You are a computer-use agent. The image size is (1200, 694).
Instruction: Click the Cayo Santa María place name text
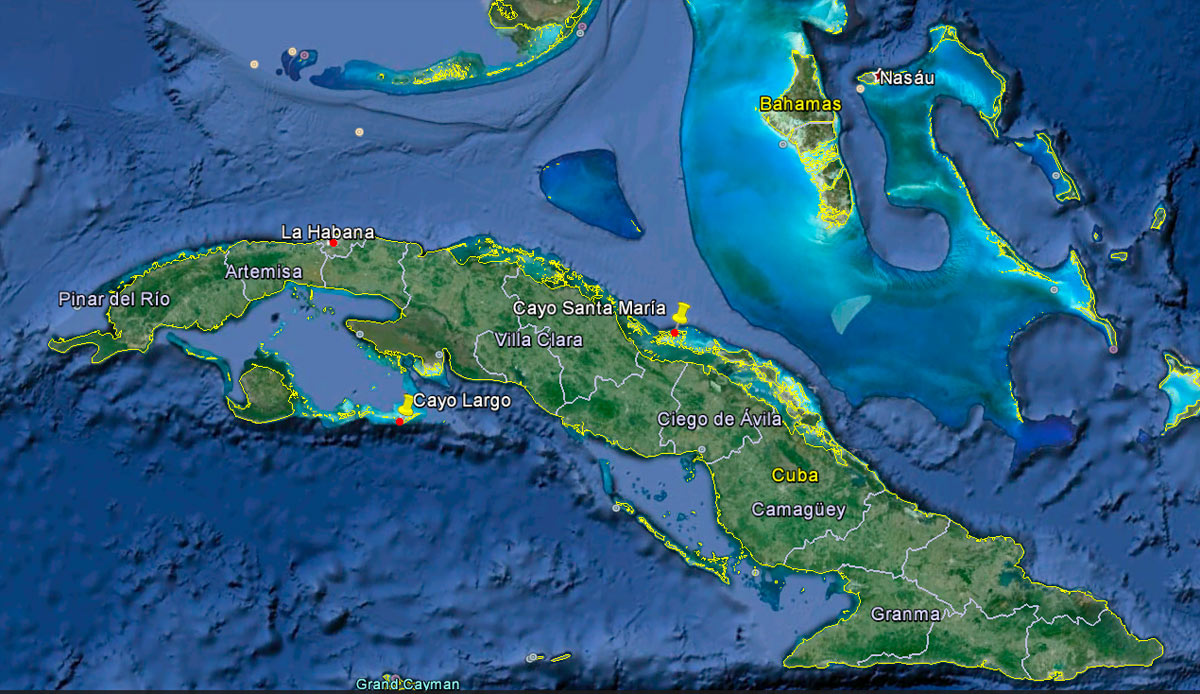[x=589, y=309]
